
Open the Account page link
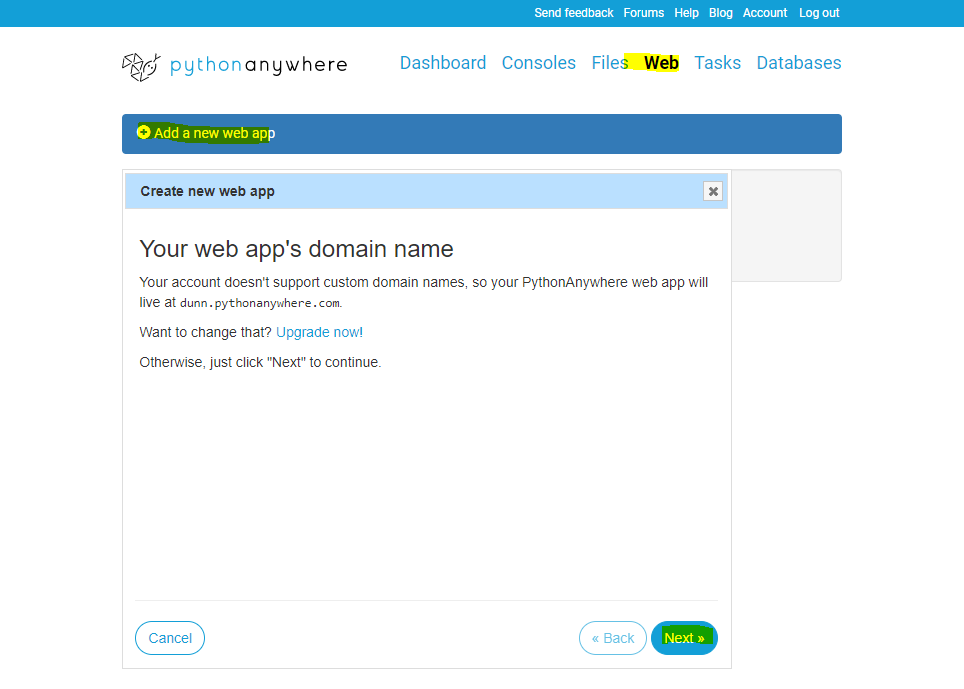click(x=765, y=13)
